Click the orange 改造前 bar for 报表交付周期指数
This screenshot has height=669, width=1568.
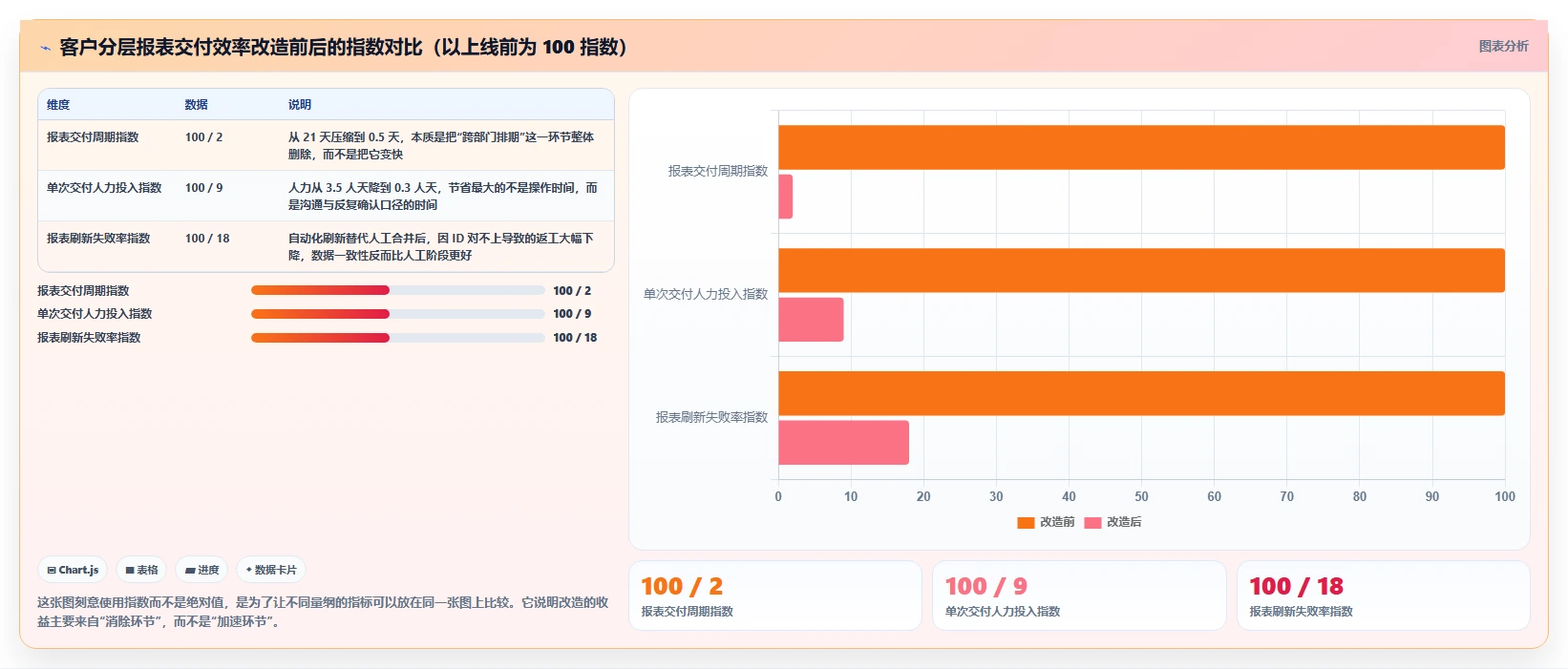click(x=1141, y=147)
